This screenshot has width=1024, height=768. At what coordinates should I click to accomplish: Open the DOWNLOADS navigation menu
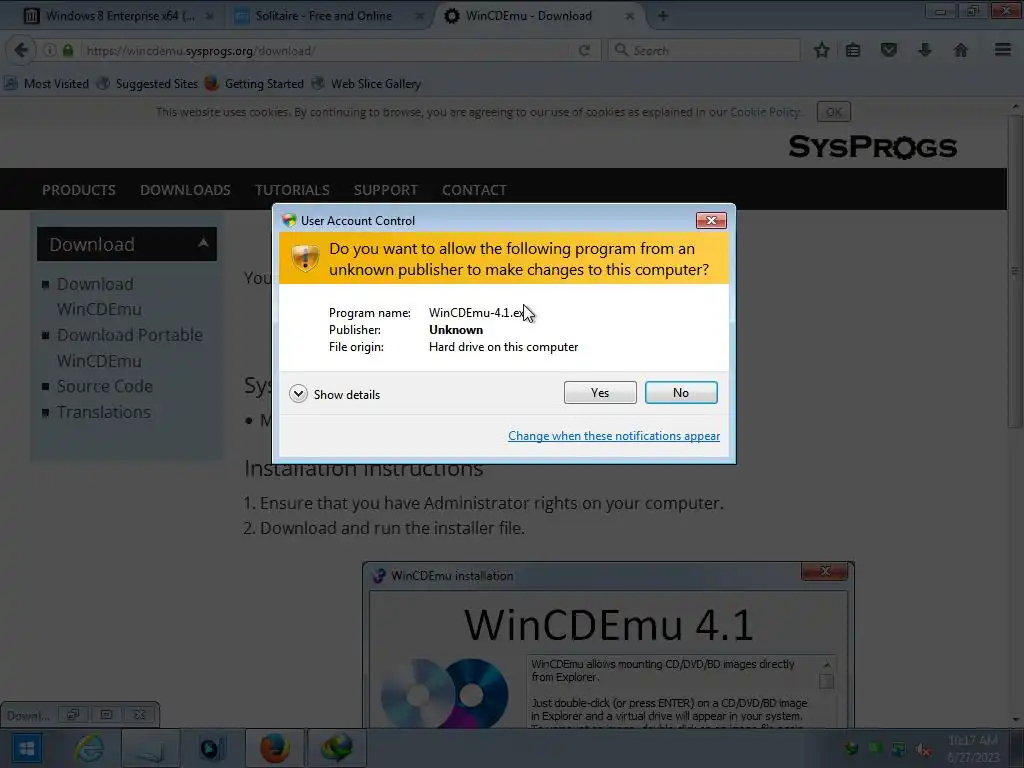click(185, 190)
